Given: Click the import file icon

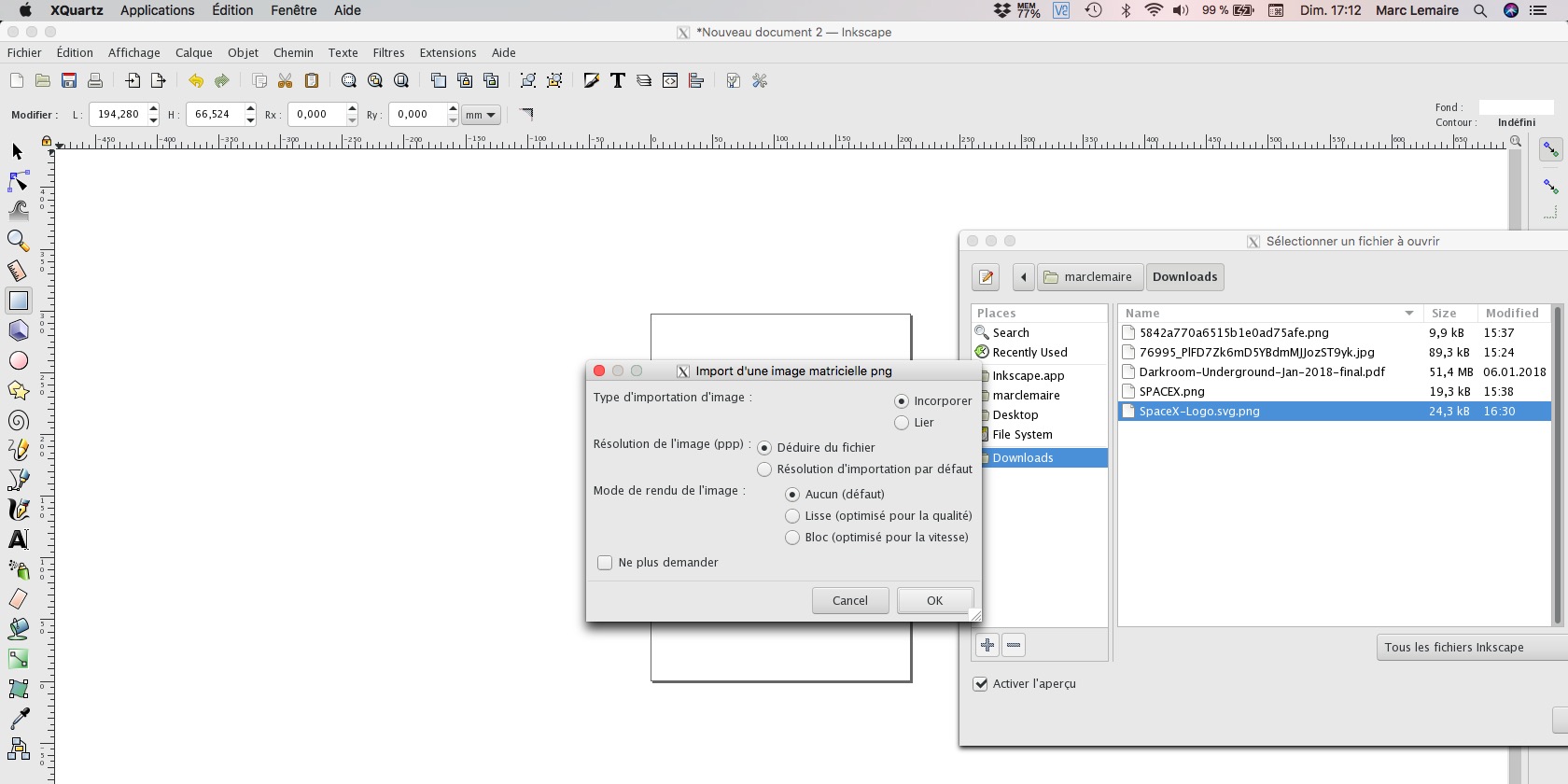Looking at the screenshot, I should pos(133,81).
